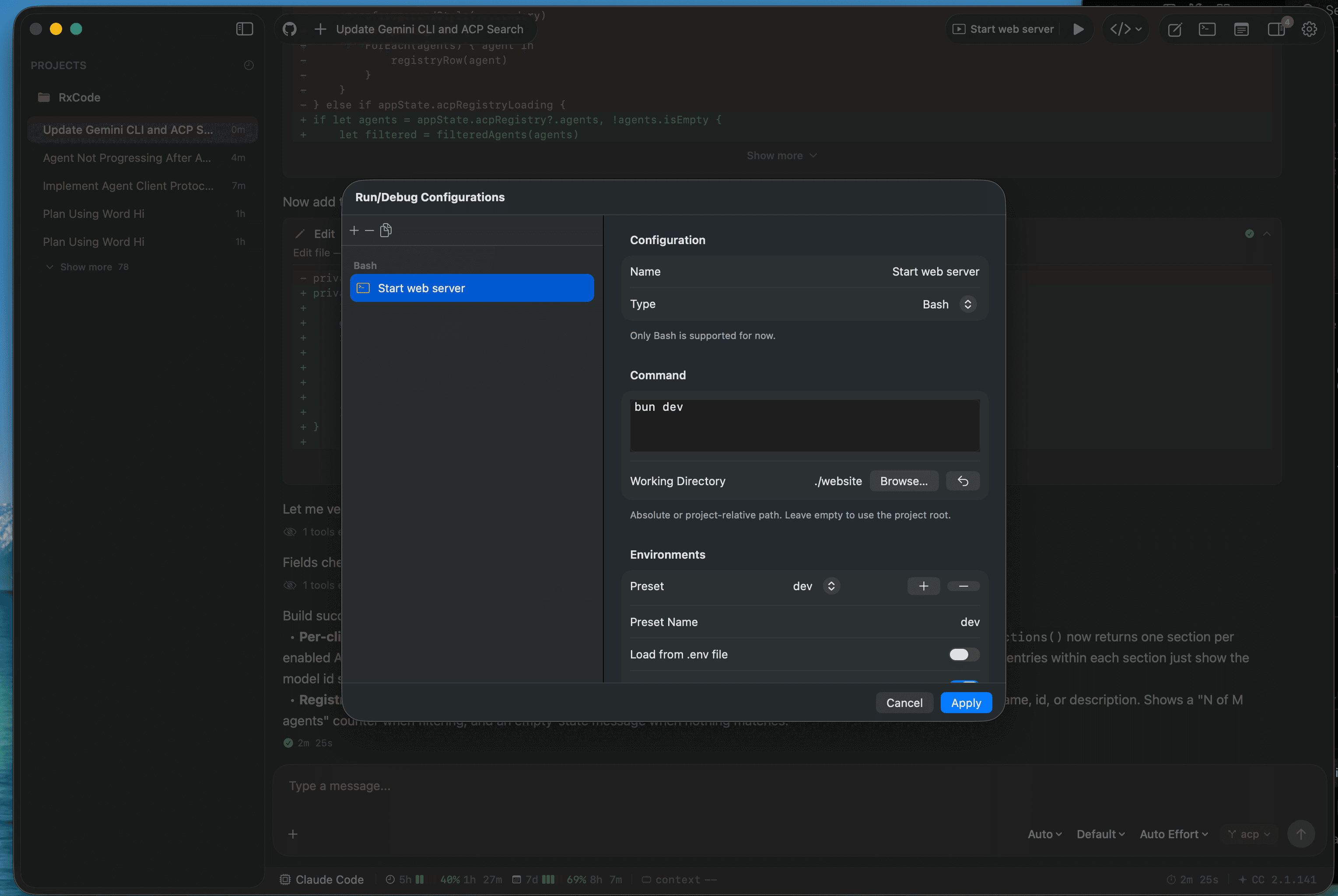Image resolution: width=1338 pixels, height=896 pixels.
Task: Open the Auto mode dropdown
Action: click(x=1044, y=834)
